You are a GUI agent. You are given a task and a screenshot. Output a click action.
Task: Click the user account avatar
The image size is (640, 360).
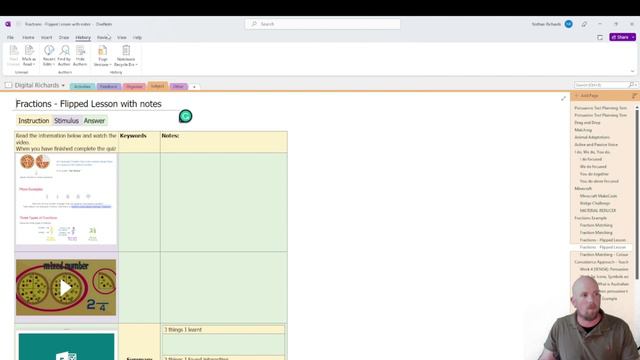tap(568, 24)
